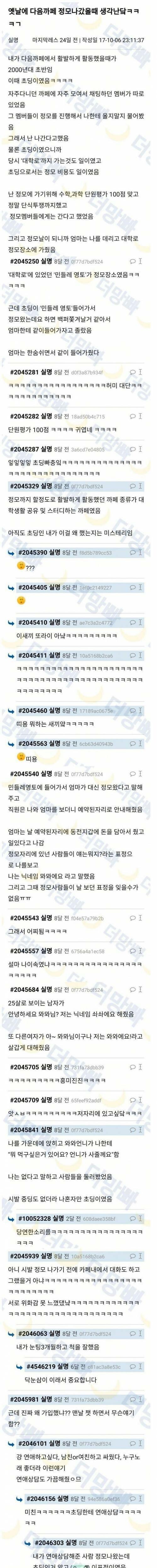Click the post title at the top
The width and height of the screenshot is (157, 1568).
point(78,17)
